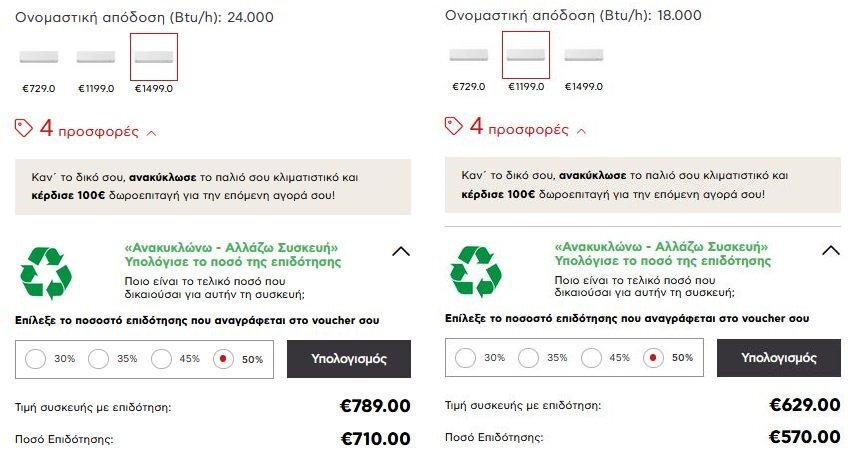Select the €1499.0 air conditioner thumbnail in right panel

tap(584, 55)
